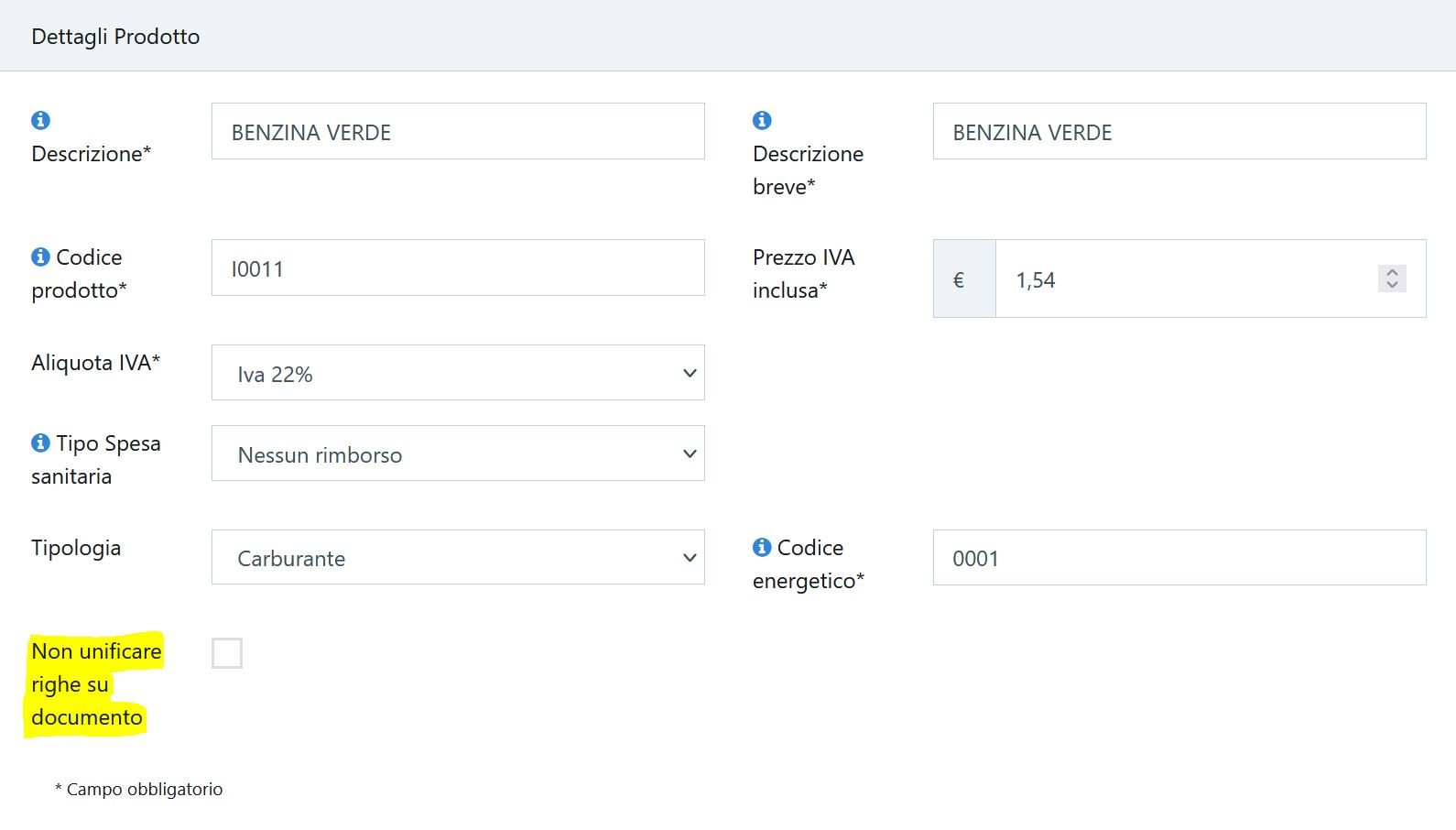Click the highlighted Non unificare righe label
This screenshot has width=1456, height=830.
pyautogui.click(x=95, y=684)
